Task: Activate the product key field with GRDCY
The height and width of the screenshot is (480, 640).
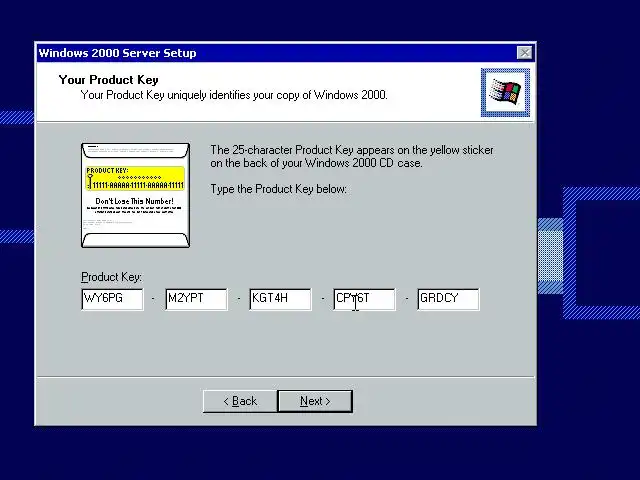Action: point(449,299)
